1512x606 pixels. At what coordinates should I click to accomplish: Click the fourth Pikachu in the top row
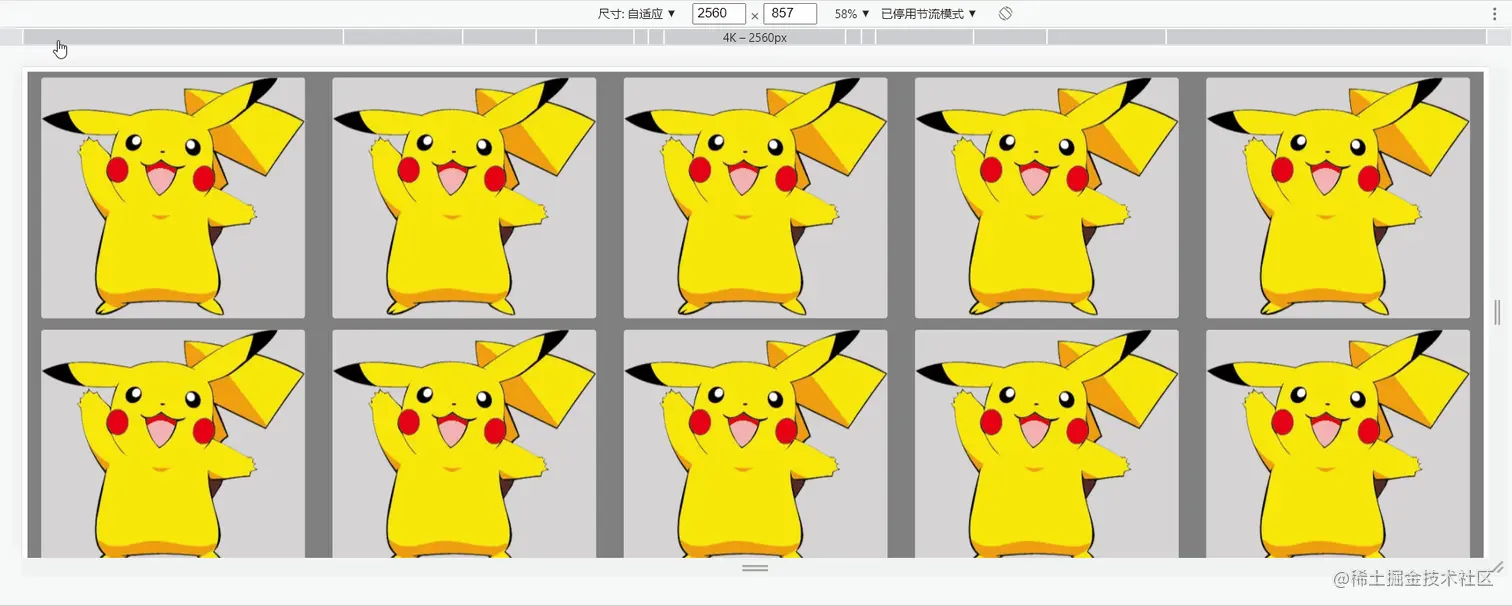pyautogui.click(x=1046, y=196)
